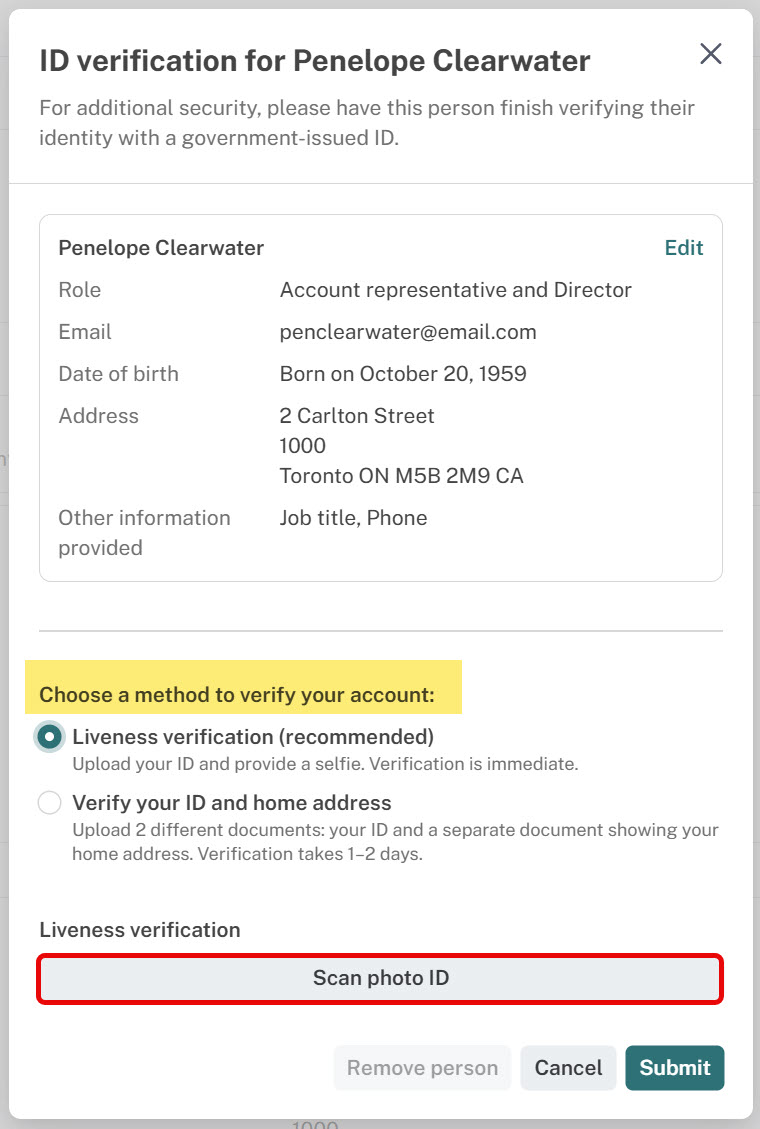760x1129 pixels.
Task: Click the highlighted 'Choose a method to verify' heading
Action: coord(237,695)
